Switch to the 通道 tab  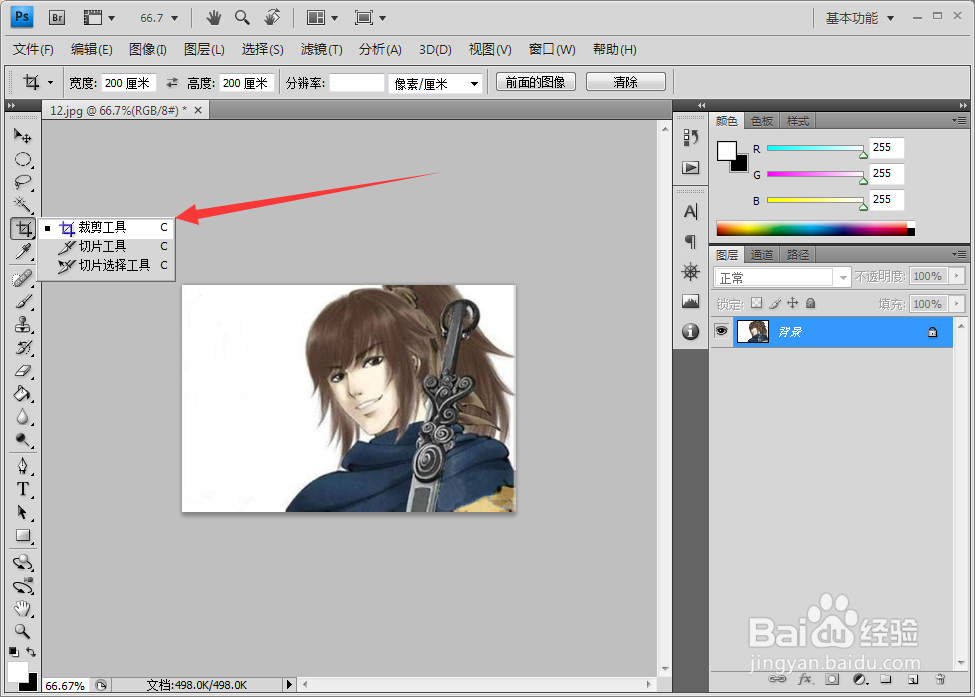[762, 255]
